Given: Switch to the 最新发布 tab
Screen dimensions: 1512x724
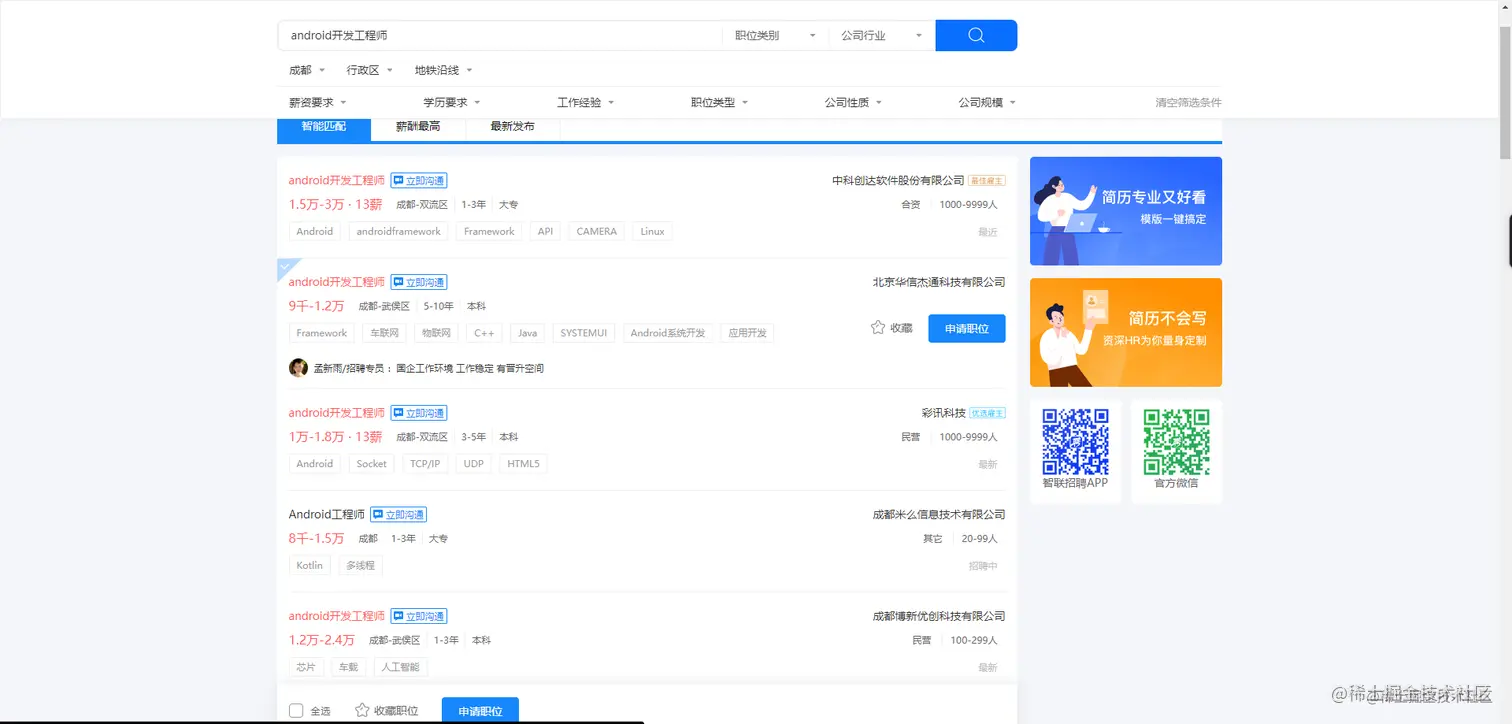Looking at the screenshot, I should [512, 127].
